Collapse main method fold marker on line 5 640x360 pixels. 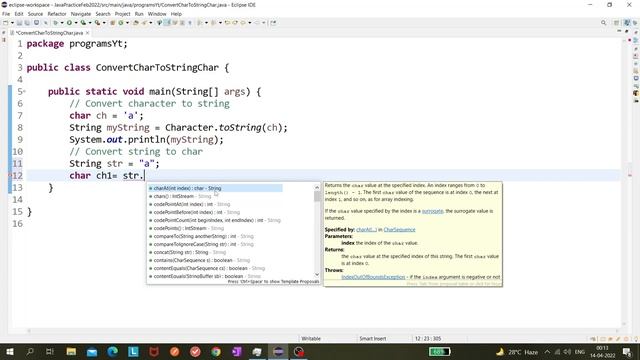pos(24,91)
